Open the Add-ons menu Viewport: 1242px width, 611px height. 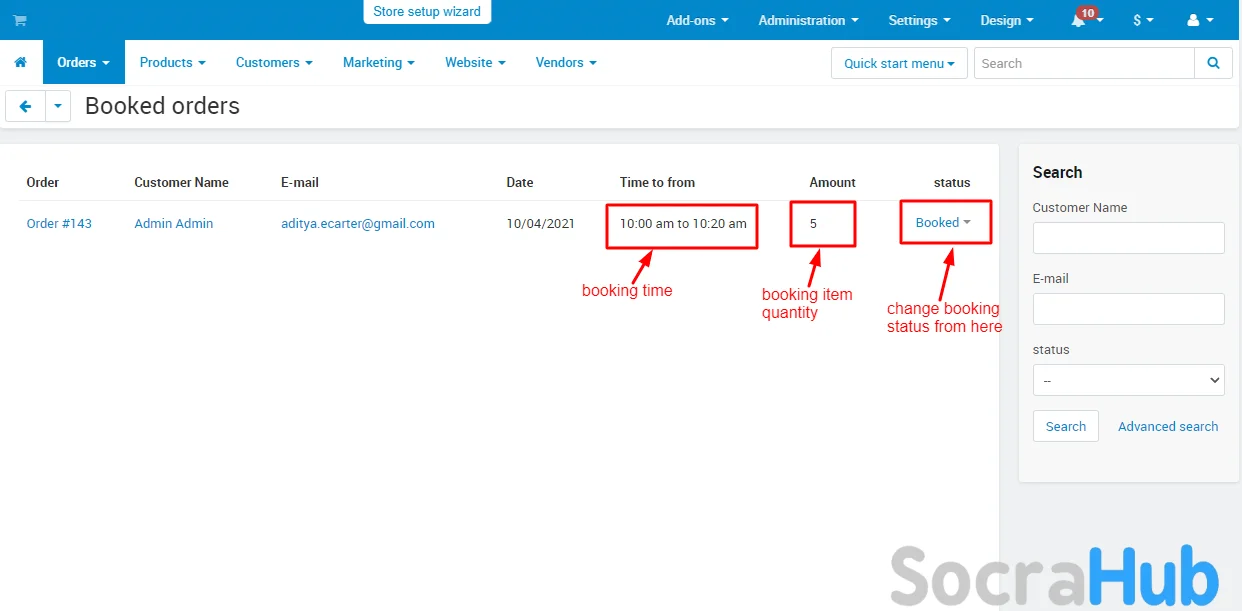pos(697,20)
